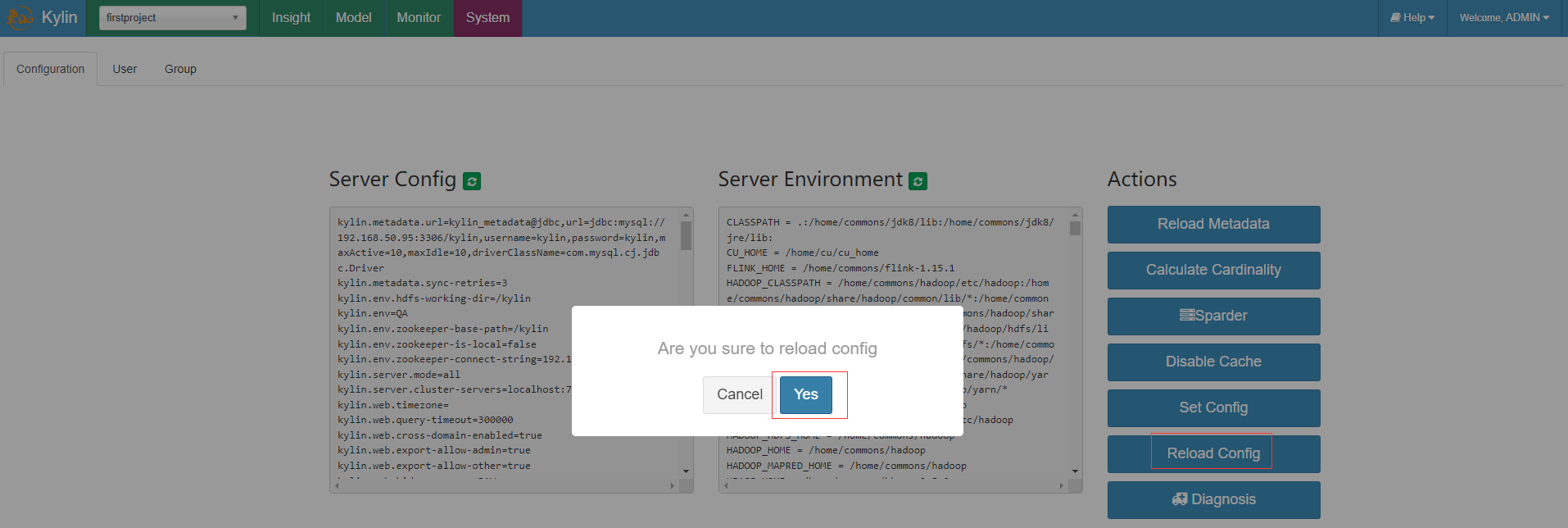Image resolution: width=1568 pixels, height=528 pixels.
Task: Click the Kylin brand name
Action: pos(59,17)
